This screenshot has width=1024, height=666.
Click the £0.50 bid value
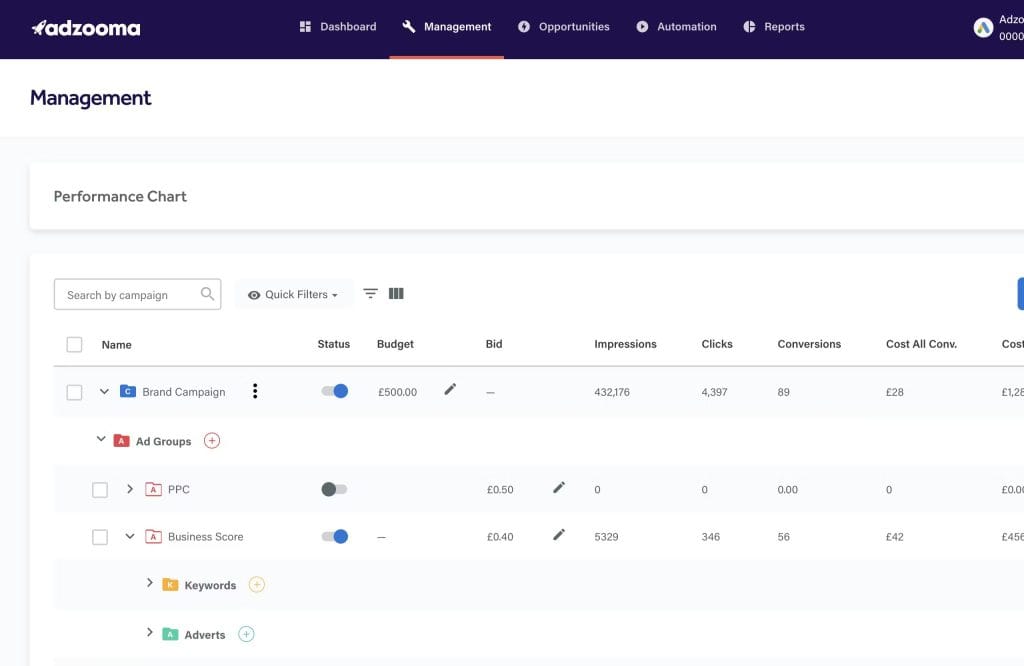pos(500,490)
